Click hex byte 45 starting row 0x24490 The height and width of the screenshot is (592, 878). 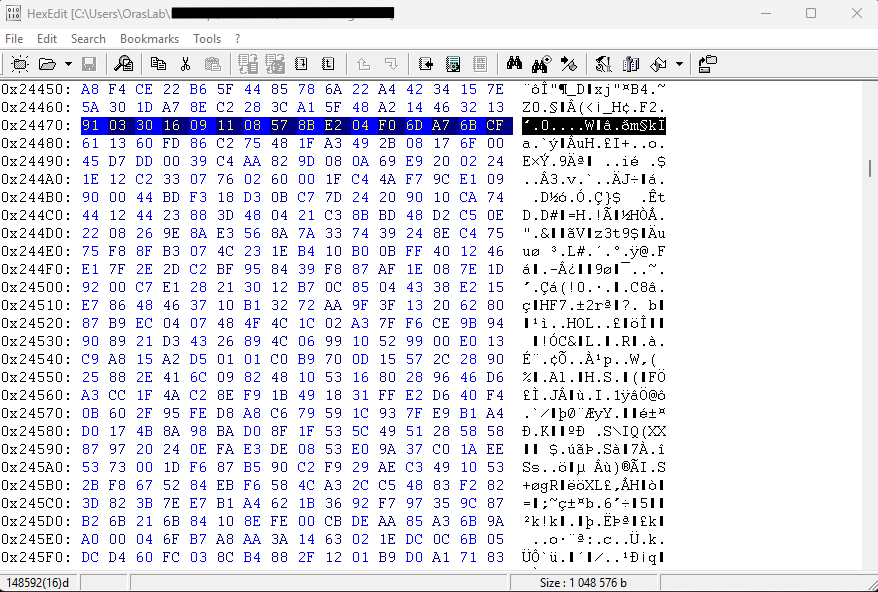tap(90, 161)
